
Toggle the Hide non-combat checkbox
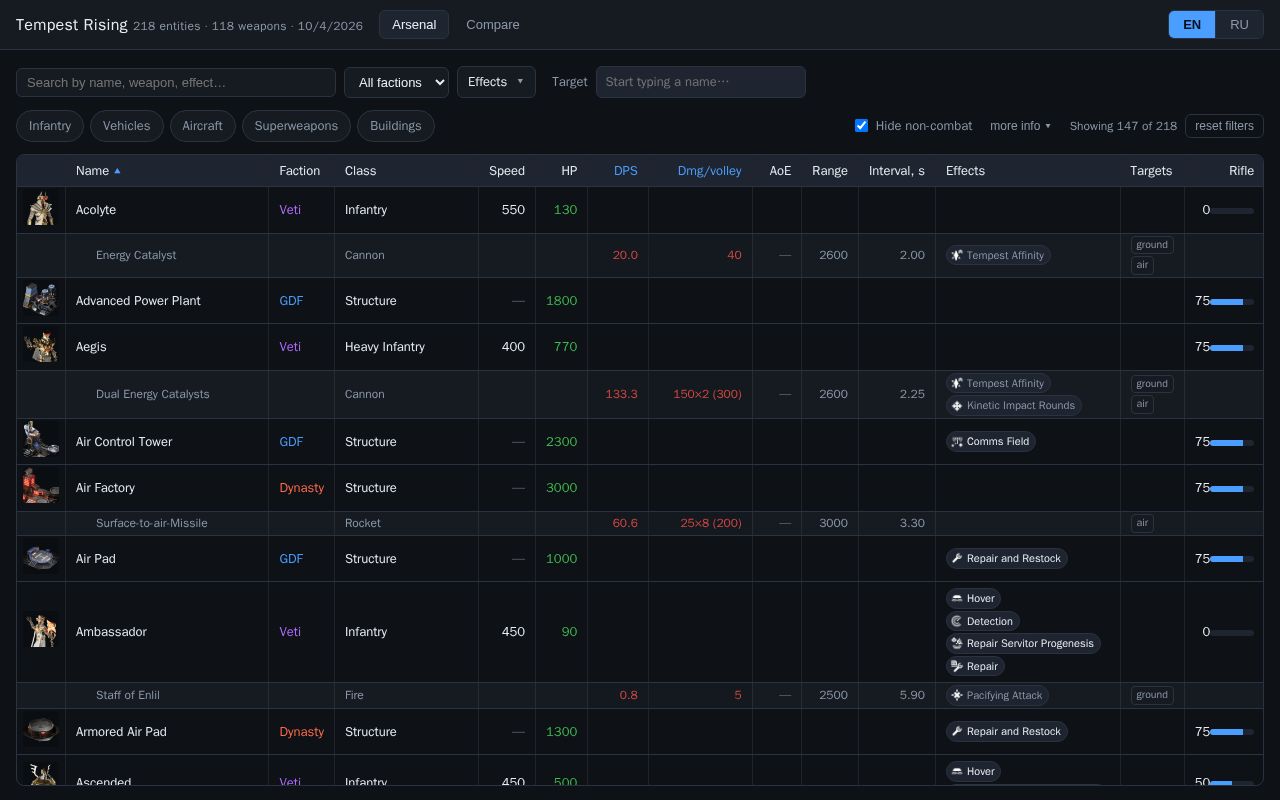(861, 125)
